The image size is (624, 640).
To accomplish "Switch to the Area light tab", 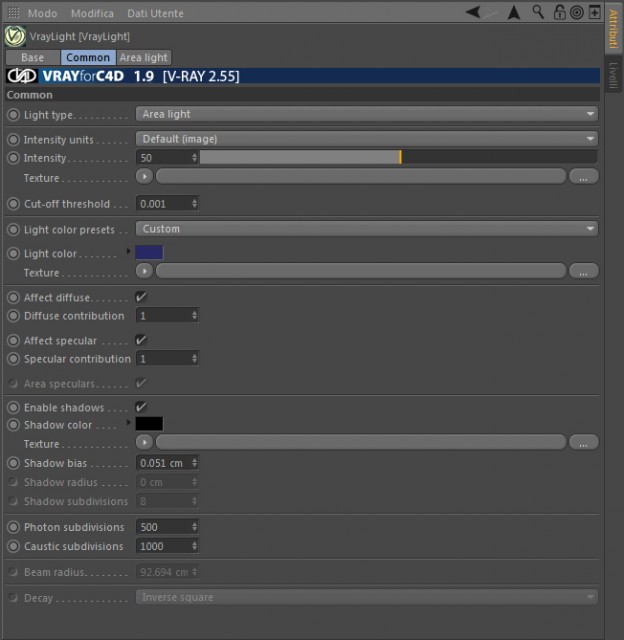I will [144, 58].
